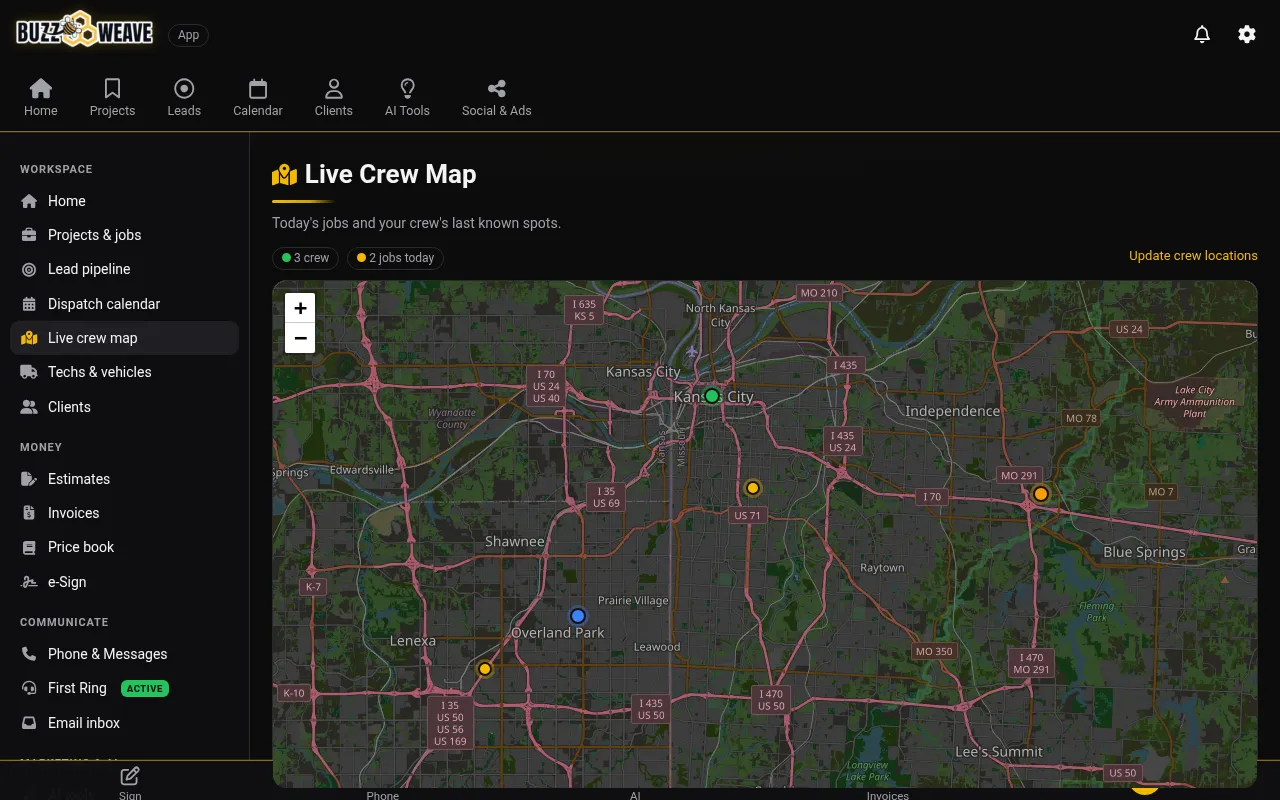Open Clients in the top navigation
Viewport: 1280px width, 800px height.
coord(334,98)
